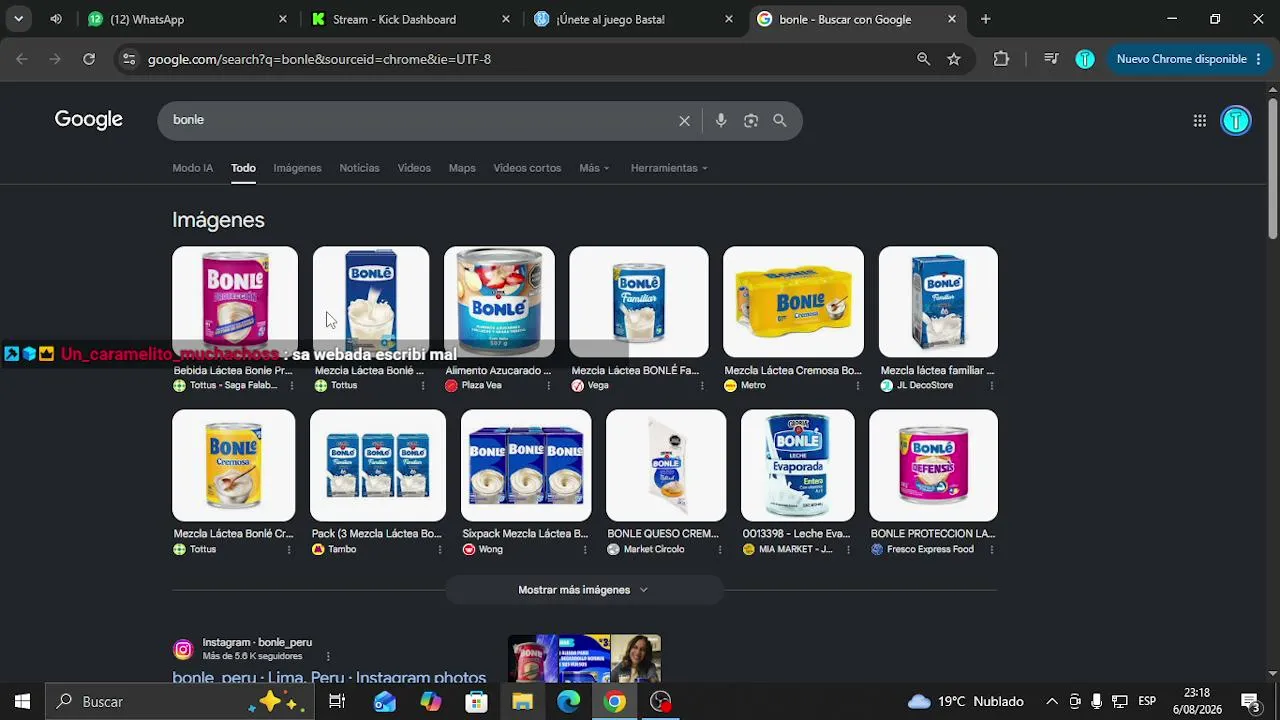Go back to the previous page

22,59
